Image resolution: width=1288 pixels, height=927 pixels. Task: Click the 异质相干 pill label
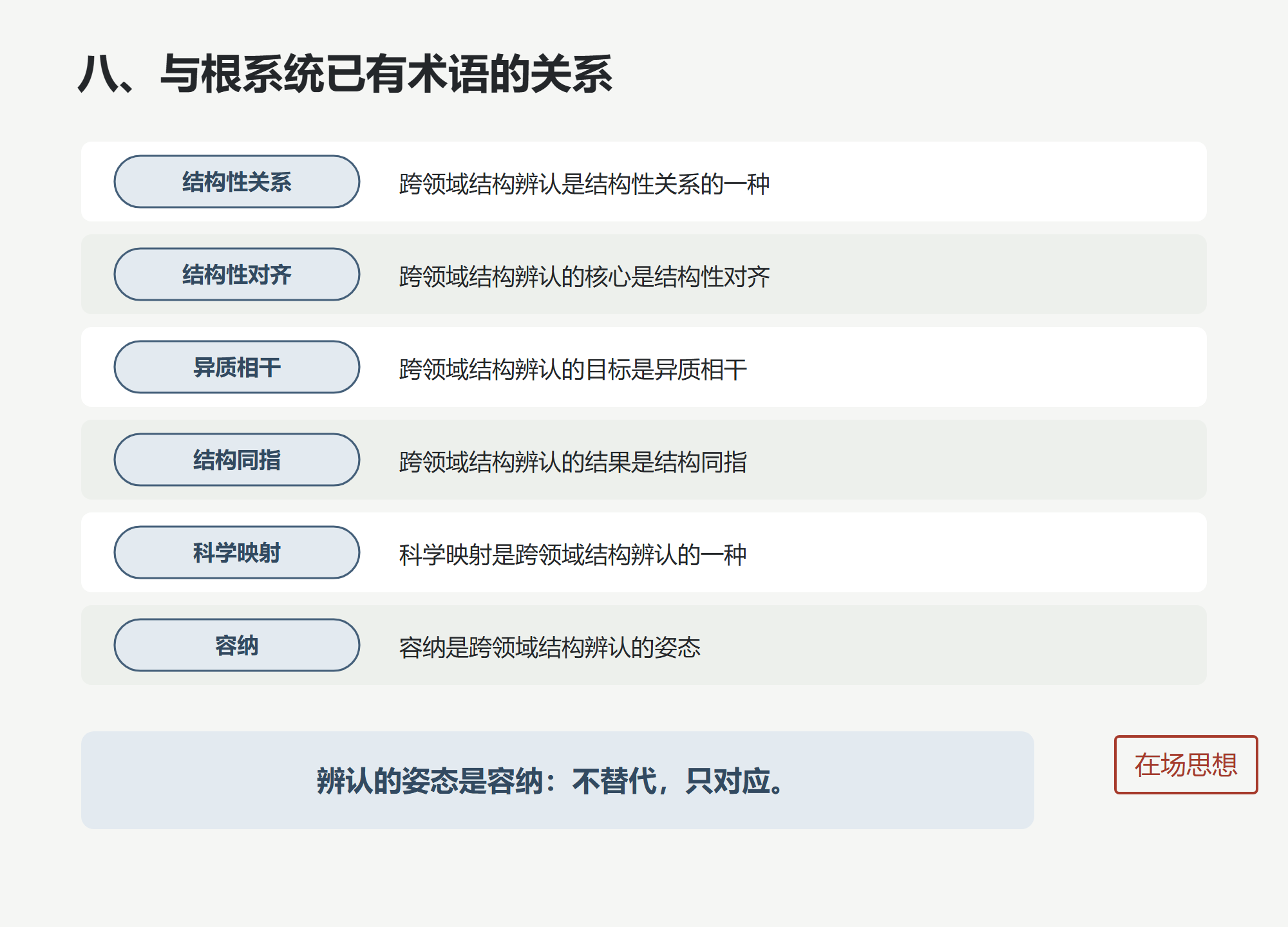tap(237, 367)
